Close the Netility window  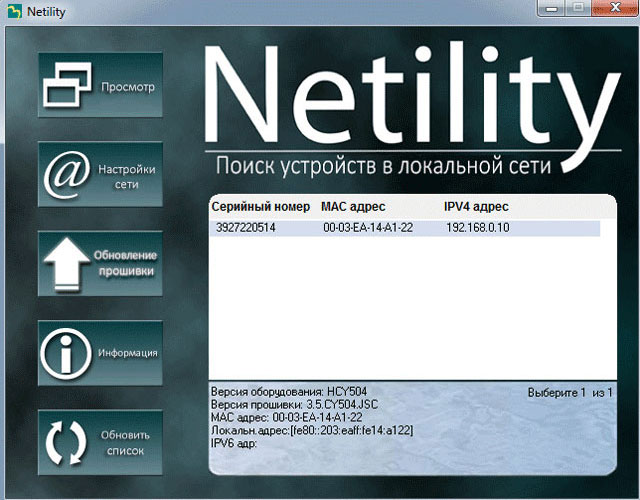(x=615, y=8)
